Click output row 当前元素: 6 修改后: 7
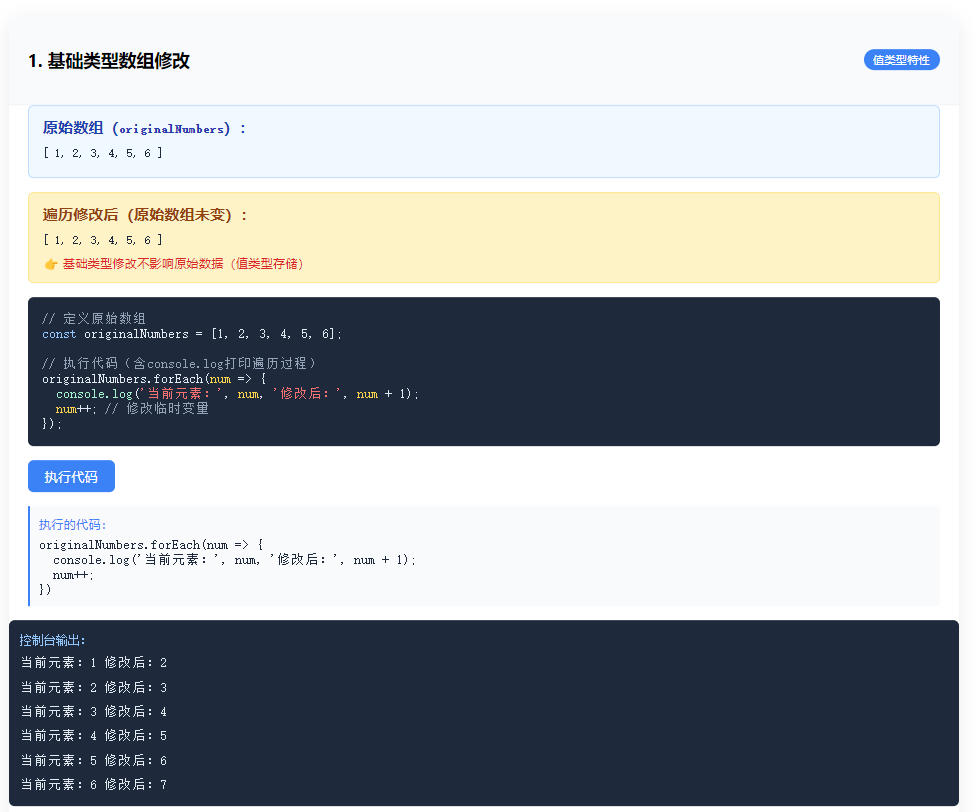The height and width of the screenshot is (812, 977). (x=93, y=785)
